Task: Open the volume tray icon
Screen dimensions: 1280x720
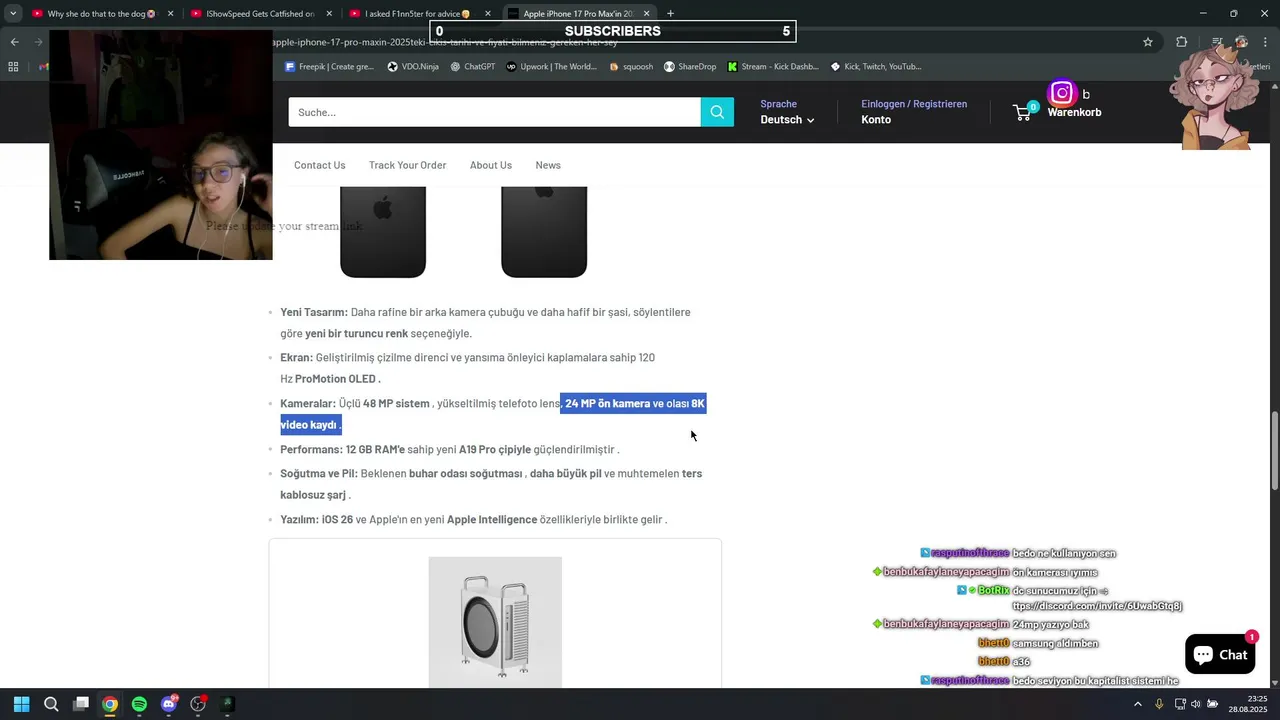Action: click(x=1195, y=704)
